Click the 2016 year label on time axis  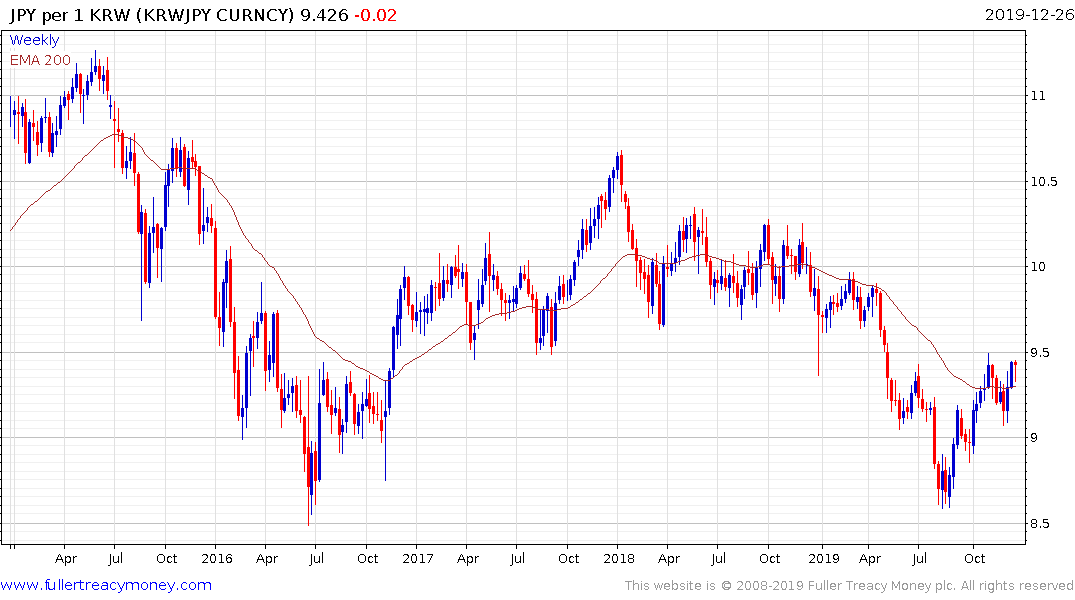point(217,558)
